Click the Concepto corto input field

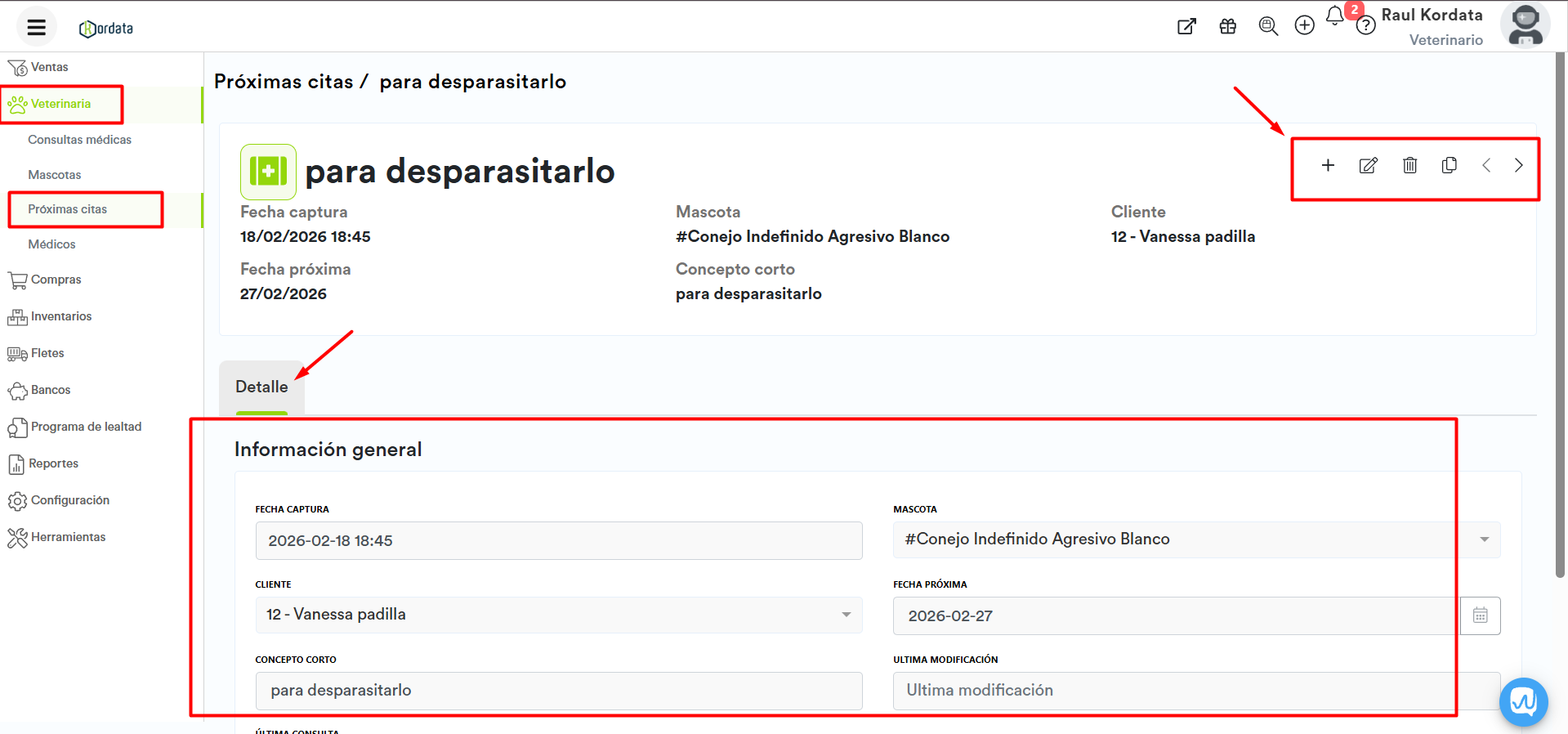[x=558, y=691]
